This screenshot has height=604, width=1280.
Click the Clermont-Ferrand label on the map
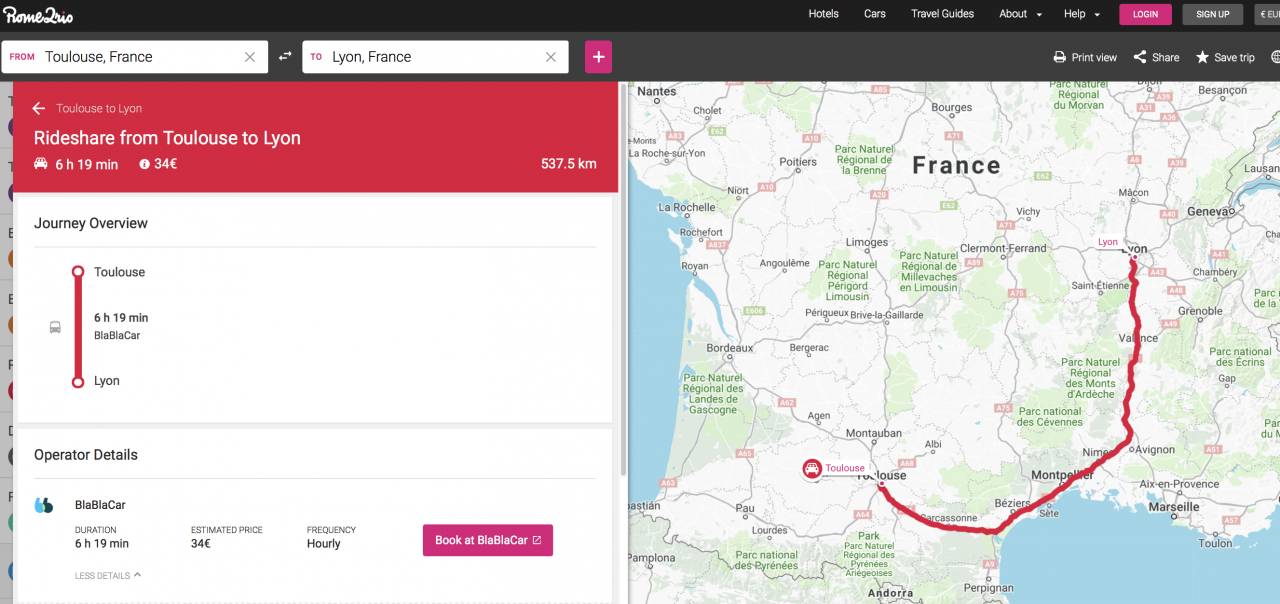tap(1003, 248)
